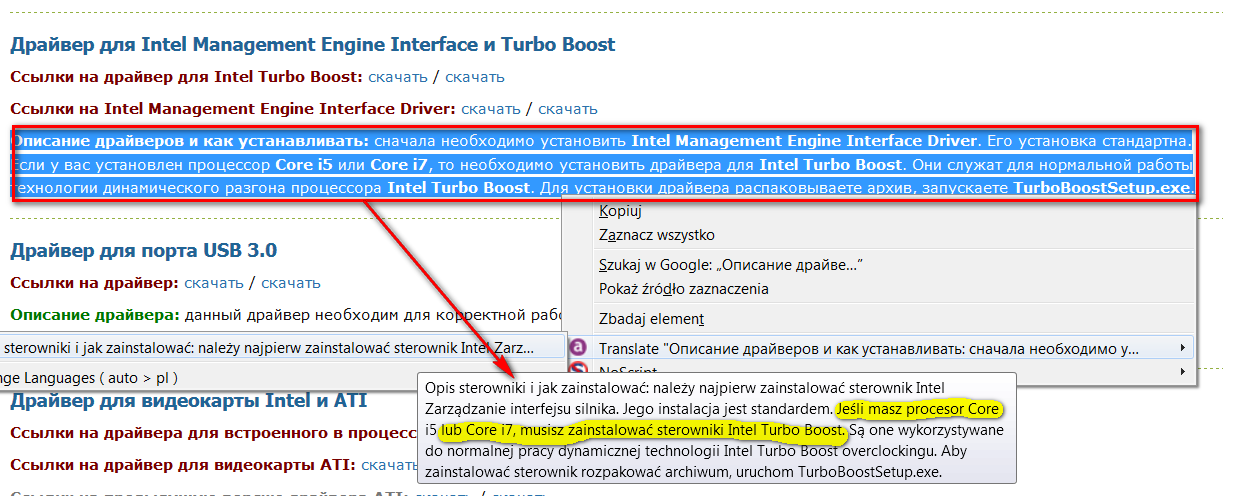The image size is (1235, 496).
Task: Click label Ссылки на драйвер для Intel Turbo Boost
Action: 187,76
